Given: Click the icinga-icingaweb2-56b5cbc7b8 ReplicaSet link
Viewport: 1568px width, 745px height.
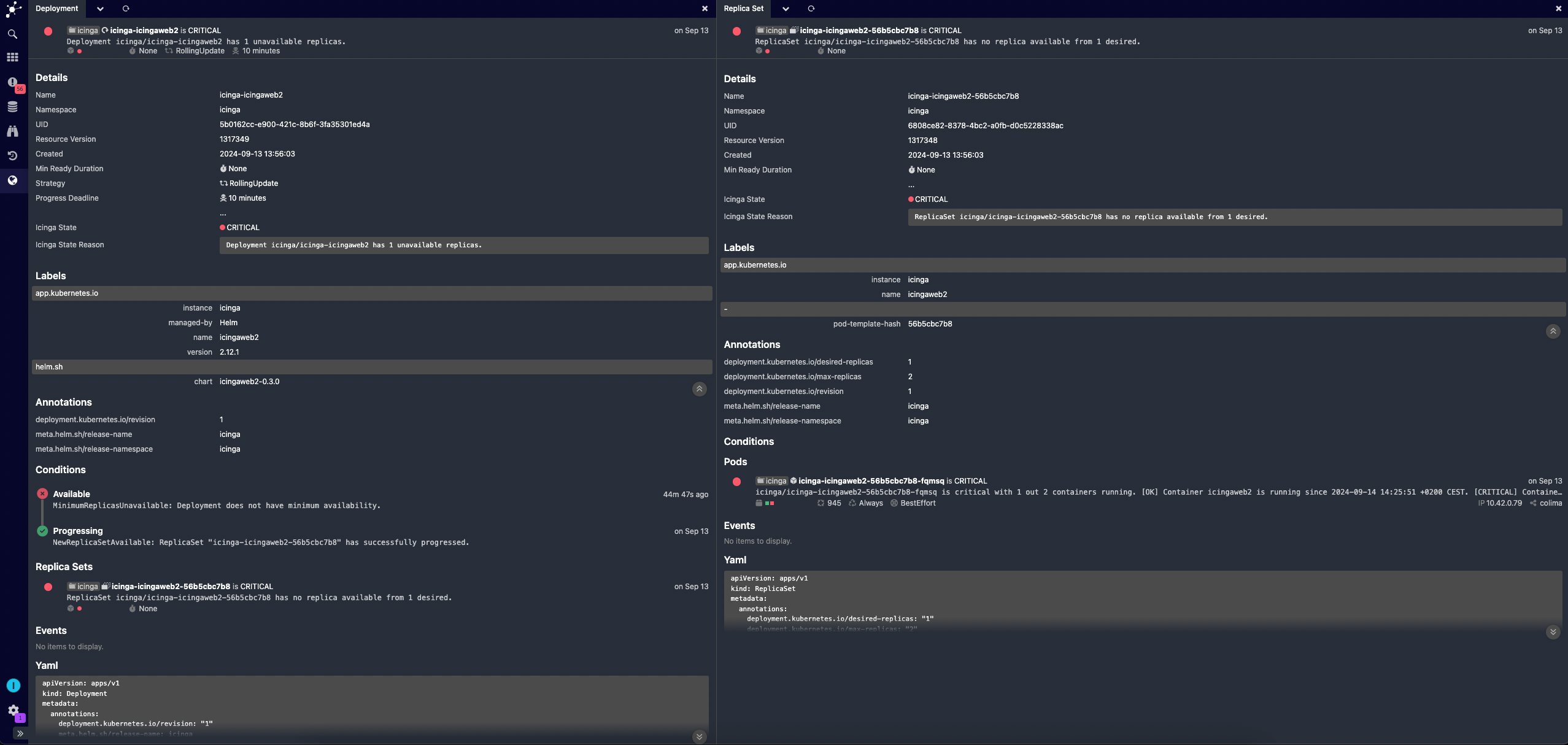Looking at the screenshot, I should (x=171, y=587).
